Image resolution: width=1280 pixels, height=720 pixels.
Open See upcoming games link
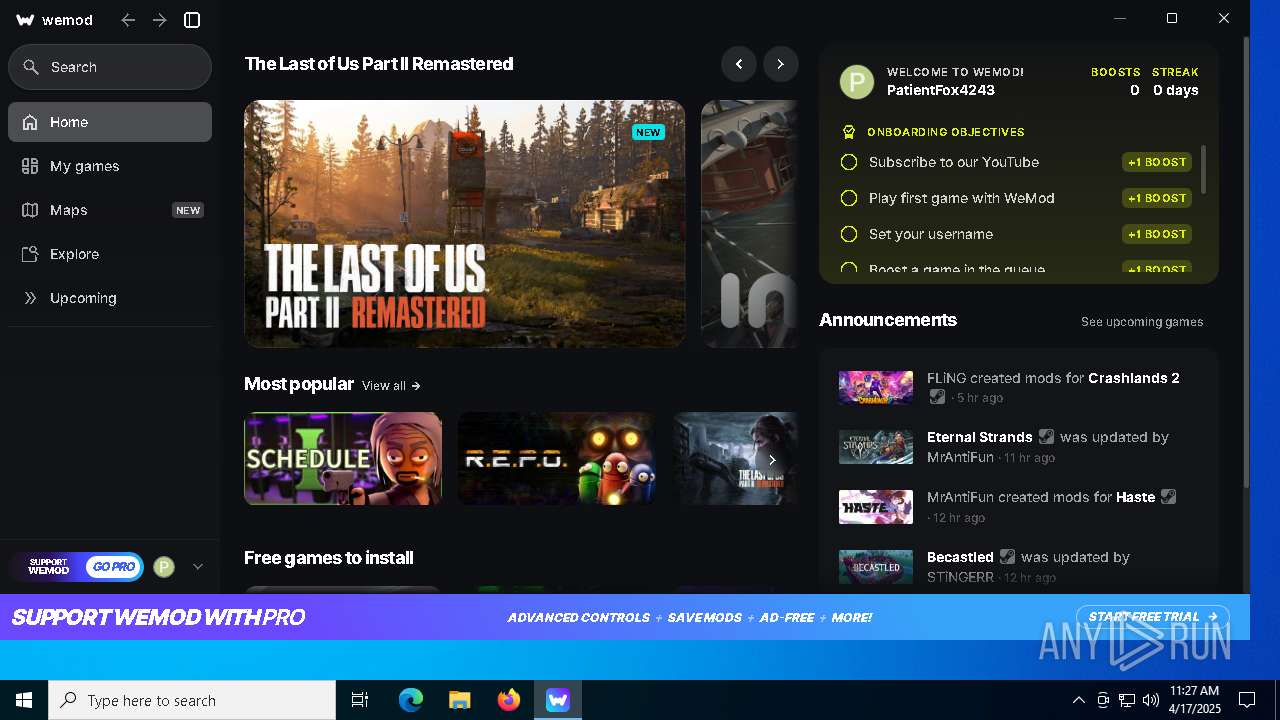click(1142, 322)
